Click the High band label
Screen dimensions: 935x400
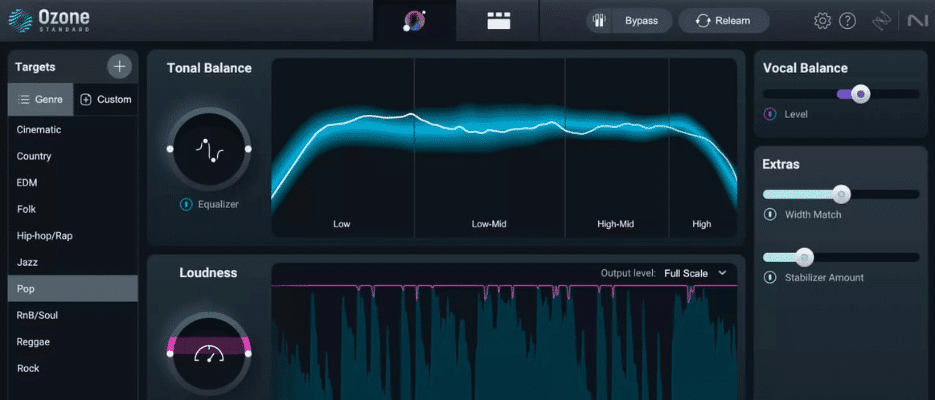click(x=702, y=224)
